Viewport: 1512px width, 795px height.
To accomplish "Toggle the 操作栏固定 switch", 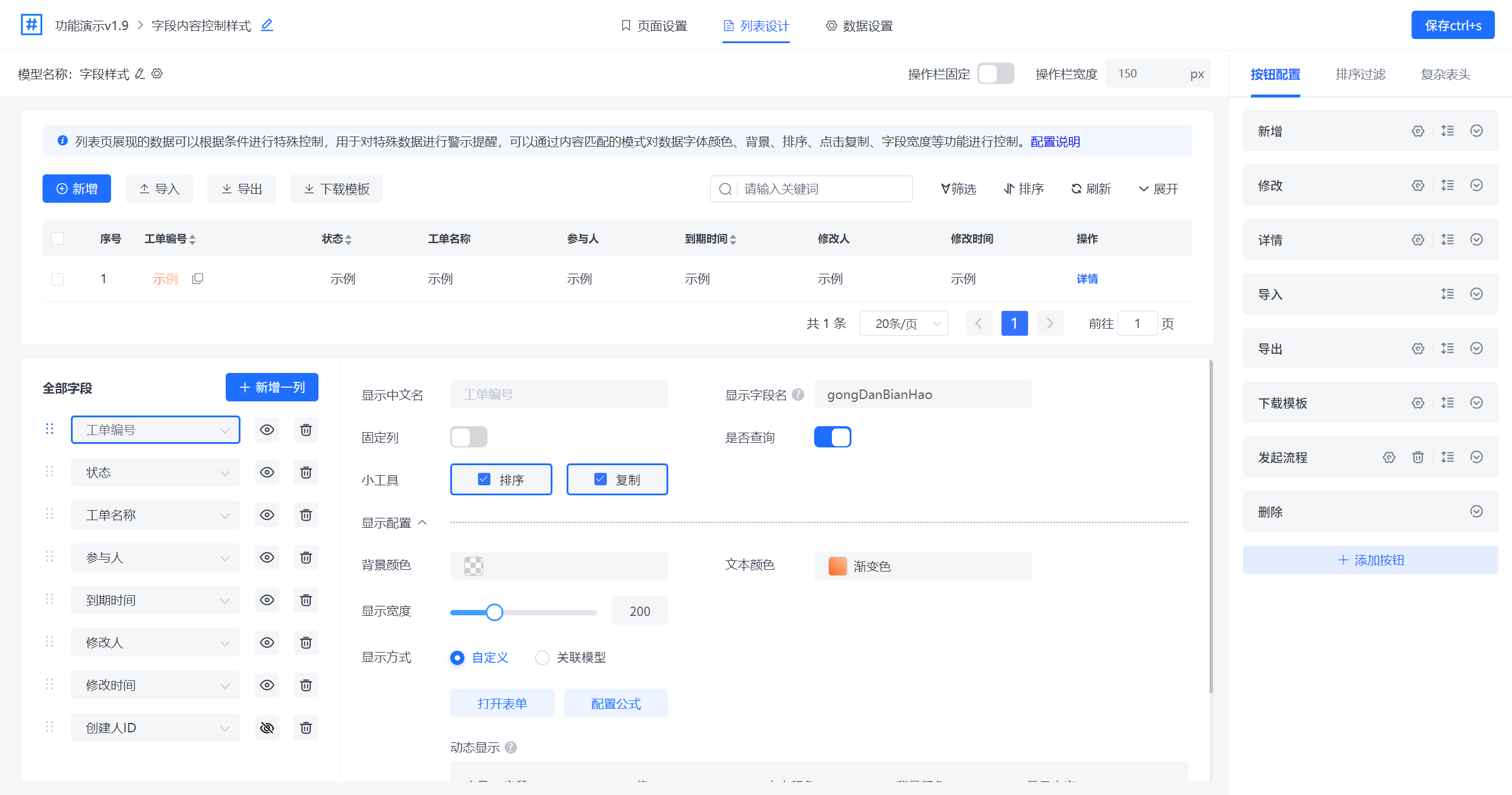I will [995, 74].
